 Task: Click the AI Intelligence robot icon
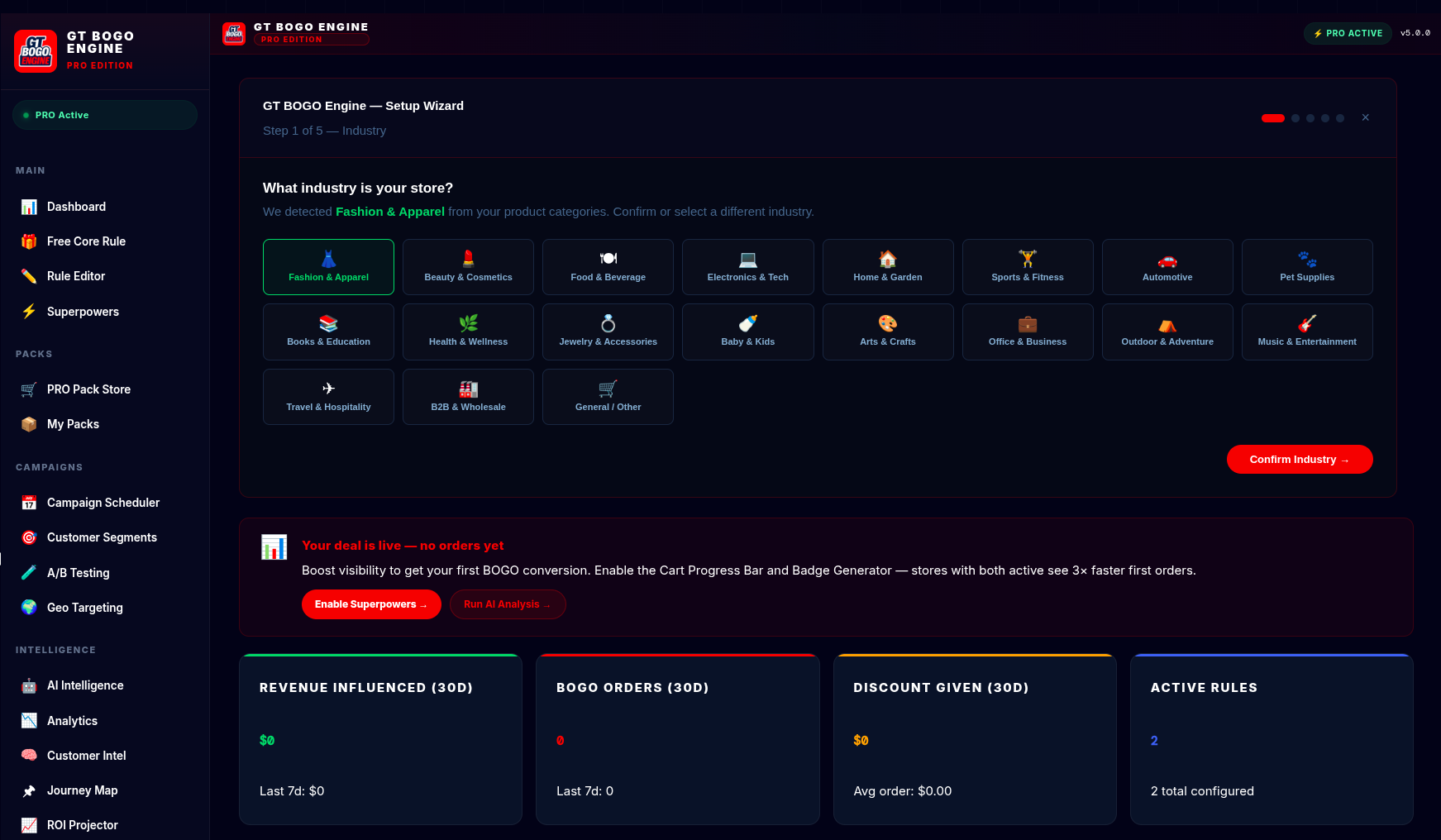click(29, 685)
